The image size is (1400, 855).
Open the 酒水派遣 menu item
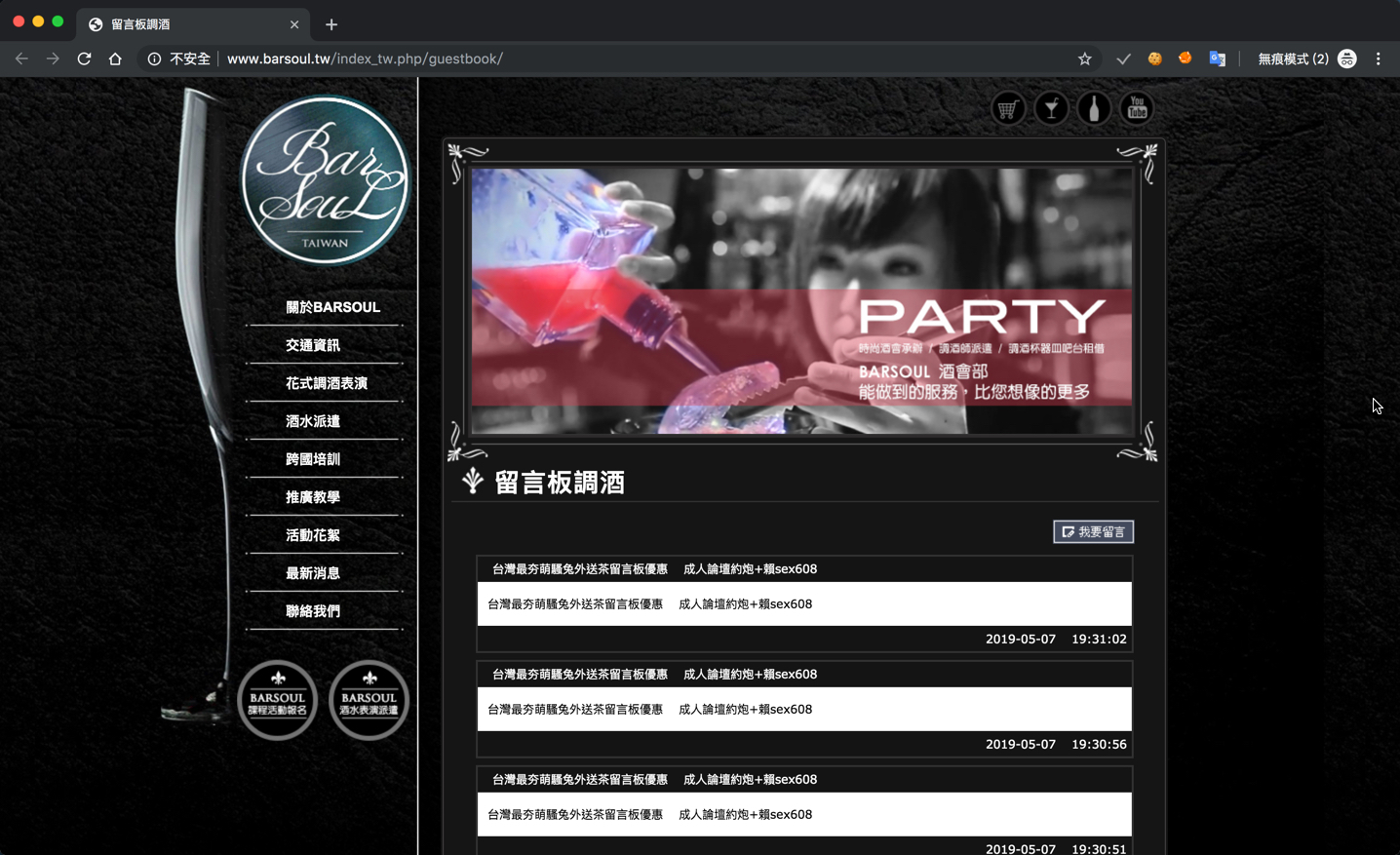point(313,421)
